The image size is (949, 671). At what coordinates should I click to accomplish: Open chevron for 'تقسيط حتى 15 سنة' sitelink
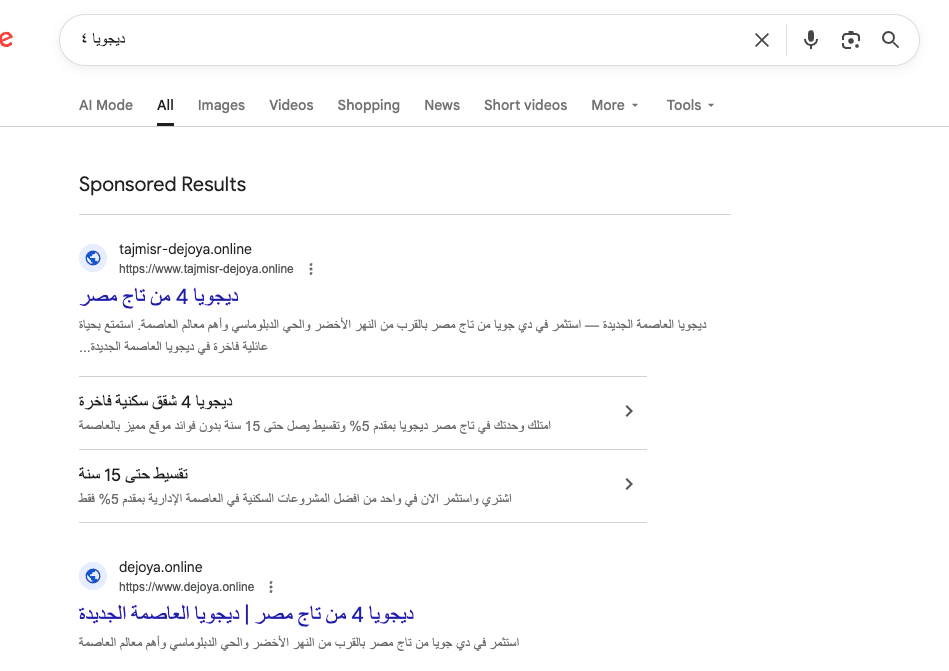[x=629, y=484]
